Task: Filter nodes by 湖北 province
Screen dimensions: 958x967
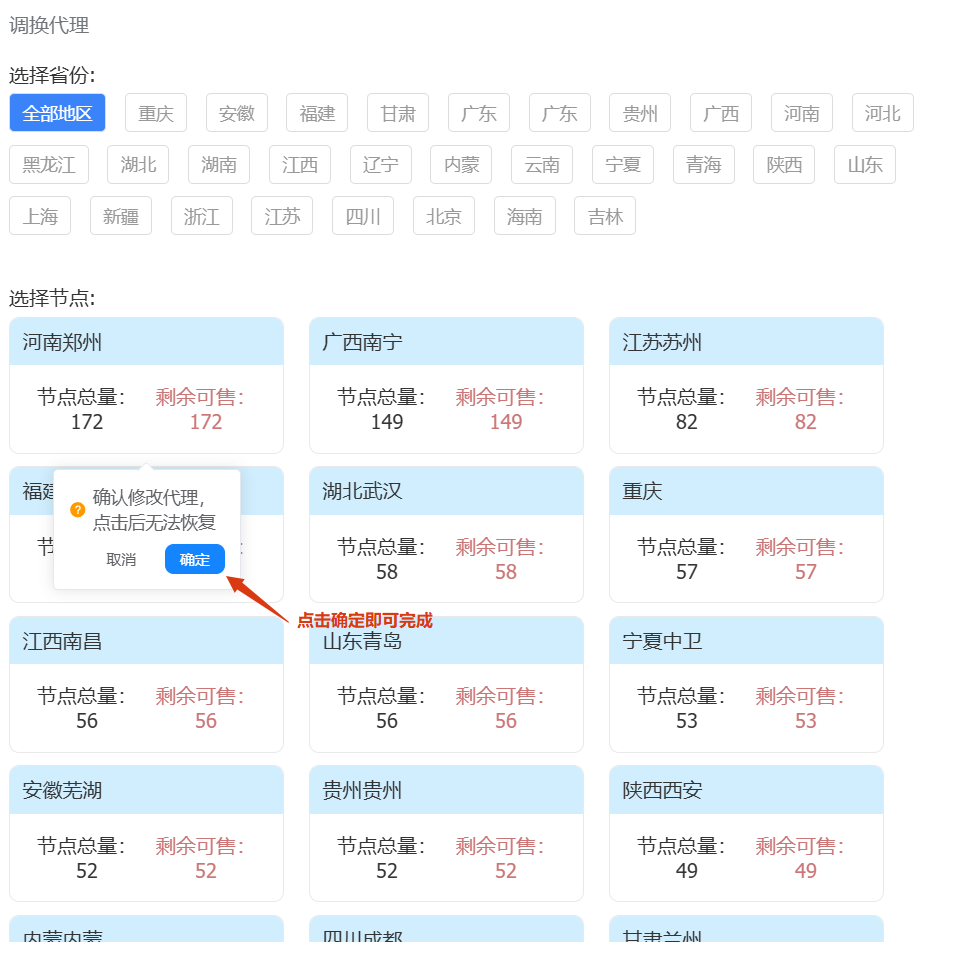Action: tap(138, 165)
